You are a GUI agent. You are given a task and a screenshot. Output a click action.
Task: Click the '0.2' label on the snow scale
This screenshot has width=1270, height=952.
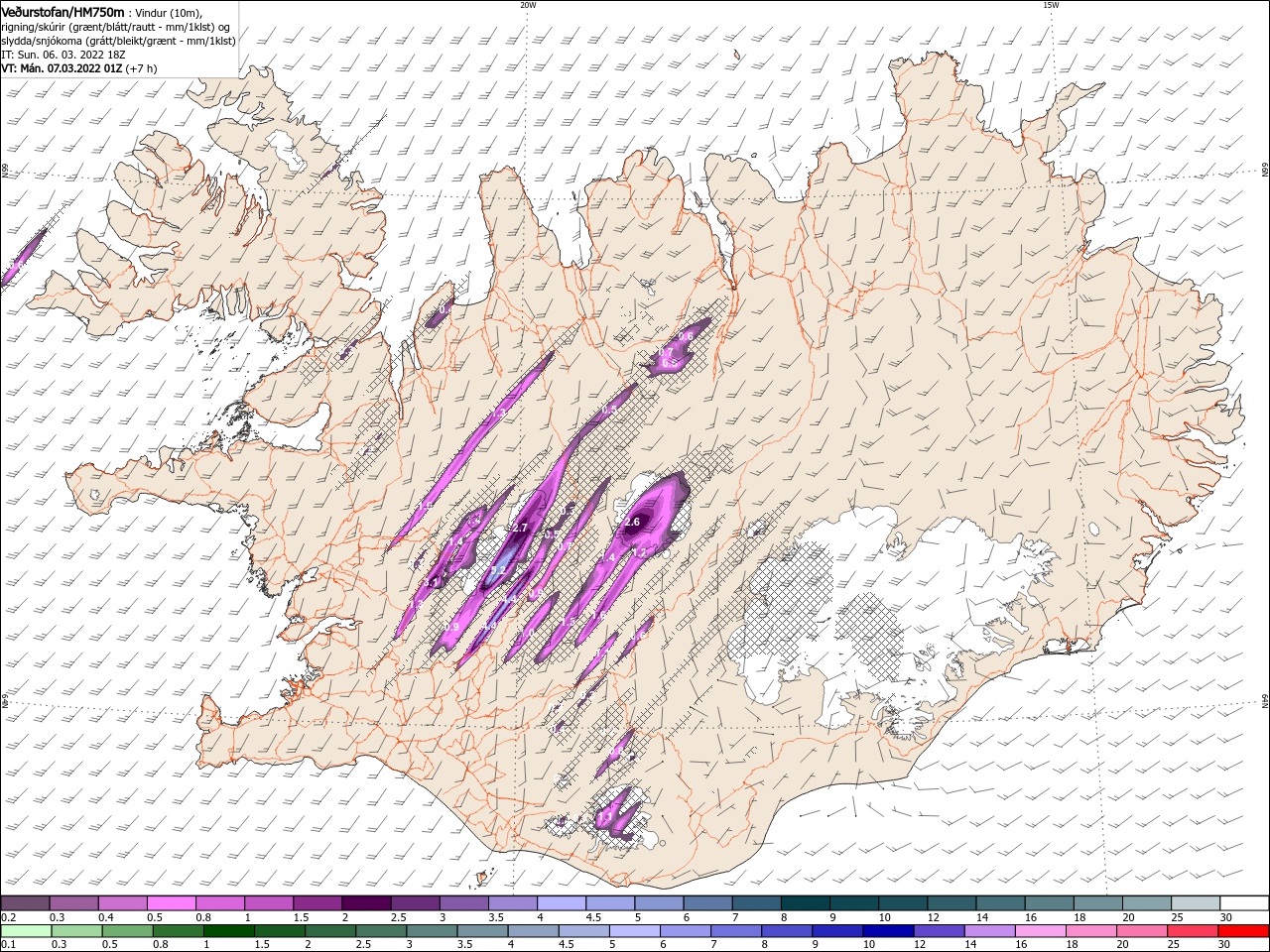(8, 917)
